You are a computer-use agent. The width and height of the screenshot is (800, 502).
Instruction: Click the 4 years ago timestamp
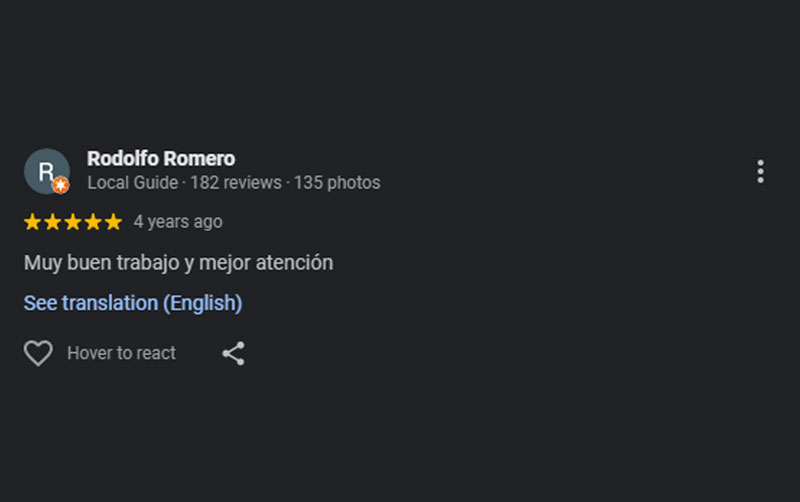(178, 222)
